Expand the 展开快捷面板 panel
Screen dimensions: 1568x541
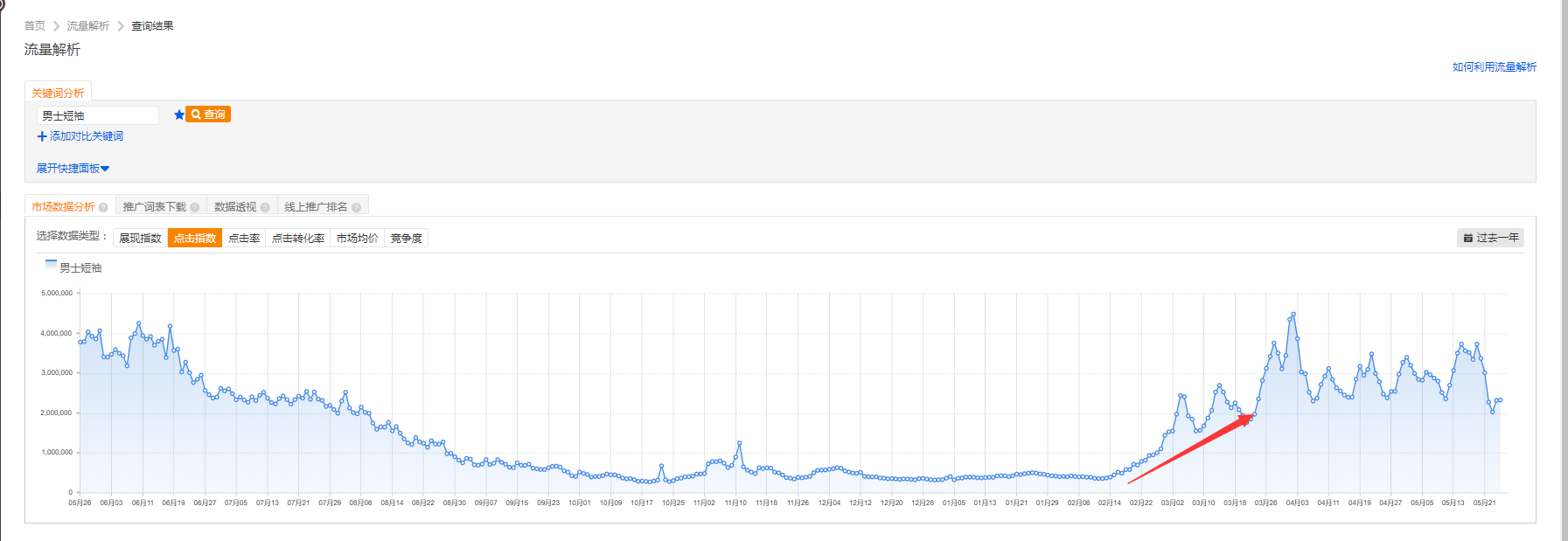[x=73, y=169]
